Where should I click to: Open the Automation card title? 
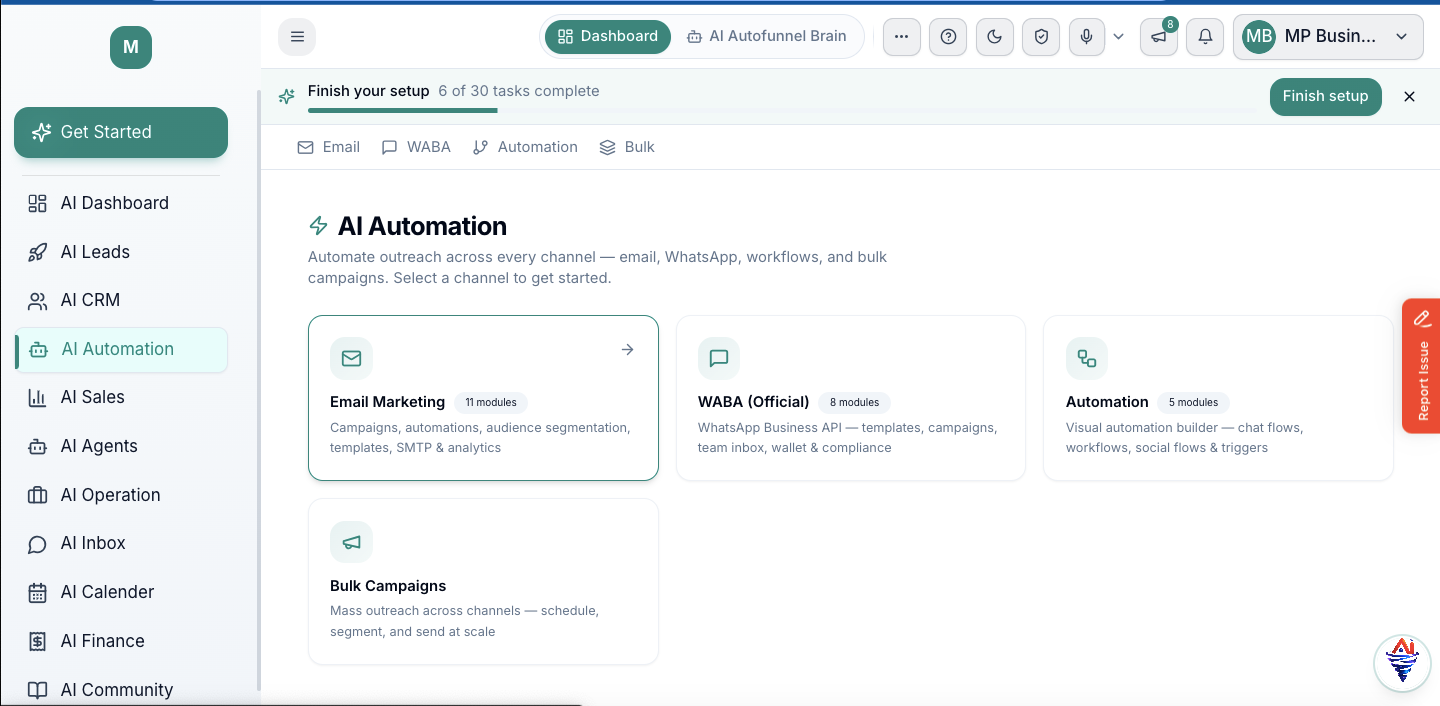click(x=1107, y=402)
